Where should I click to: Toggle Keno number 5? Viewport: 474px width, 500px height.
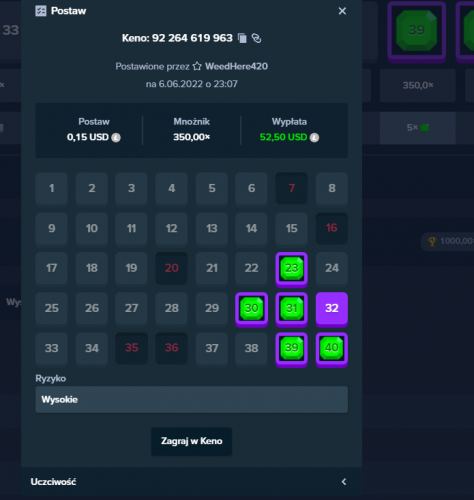point(212,188)
